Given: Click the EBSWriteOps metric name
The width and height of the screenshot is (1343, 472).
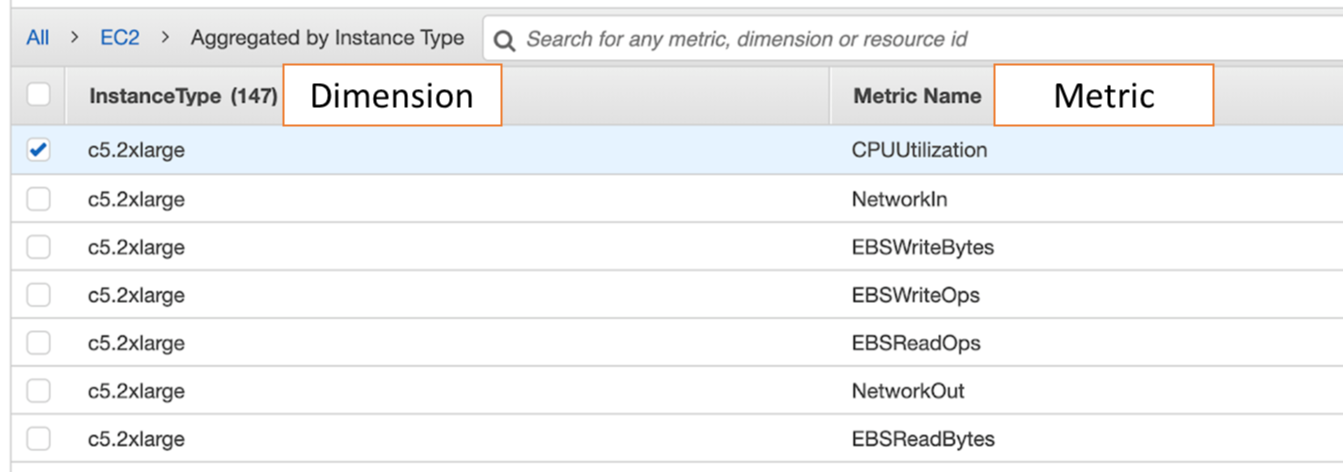Looking at the screenshot, I should (915, 295).
